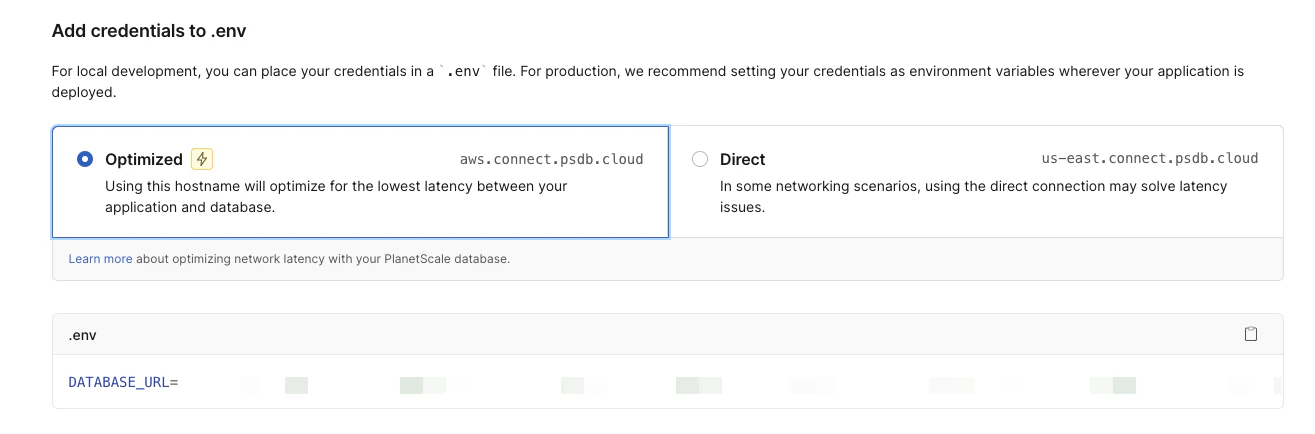Click the us-east.connect.psdb.cloud hostname
The image size is (1315, 434).
point(1149,159)
